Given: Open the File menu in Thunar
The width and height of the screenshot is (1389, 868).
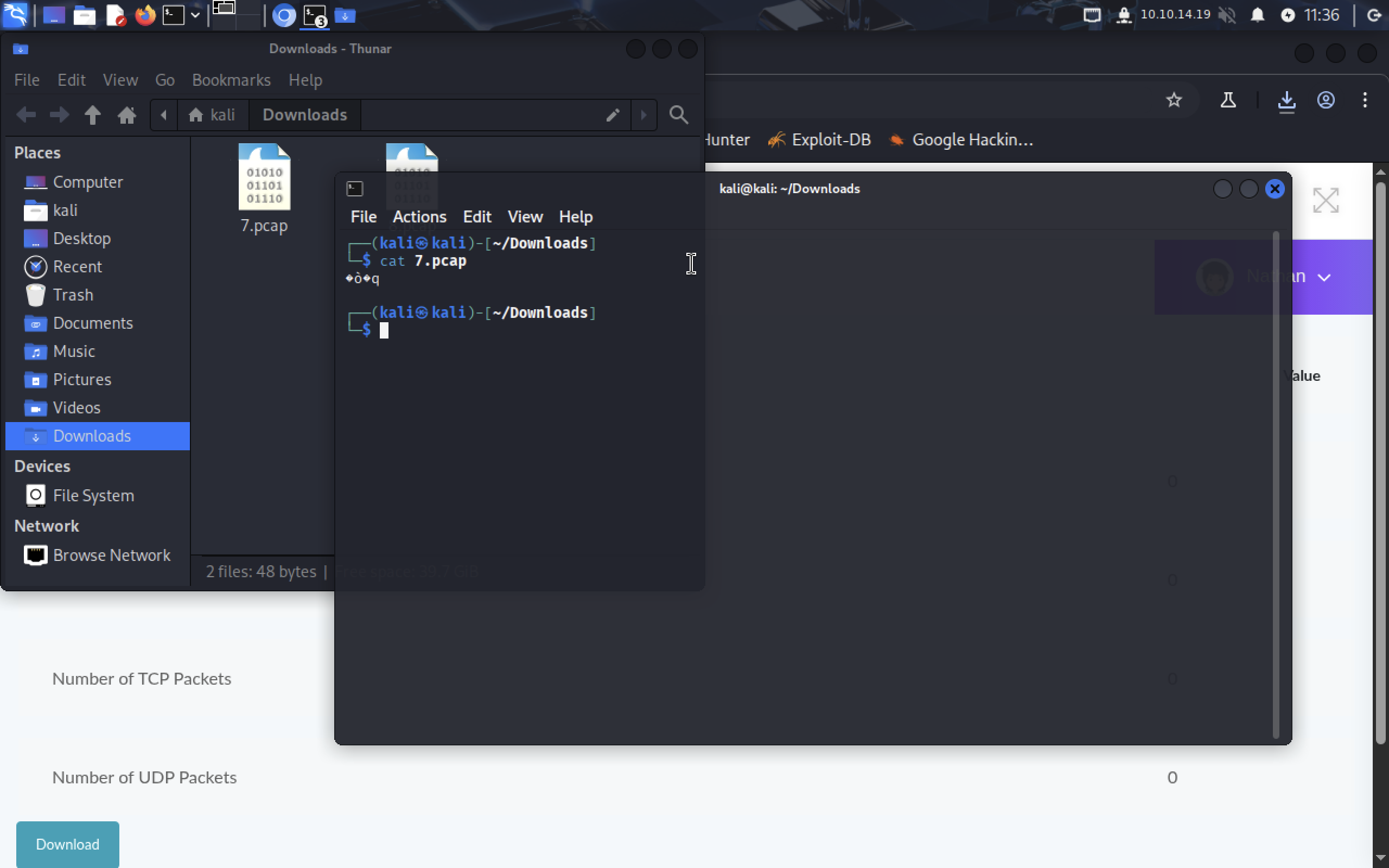Looking at the screenshot, I should tap(27, 80).
